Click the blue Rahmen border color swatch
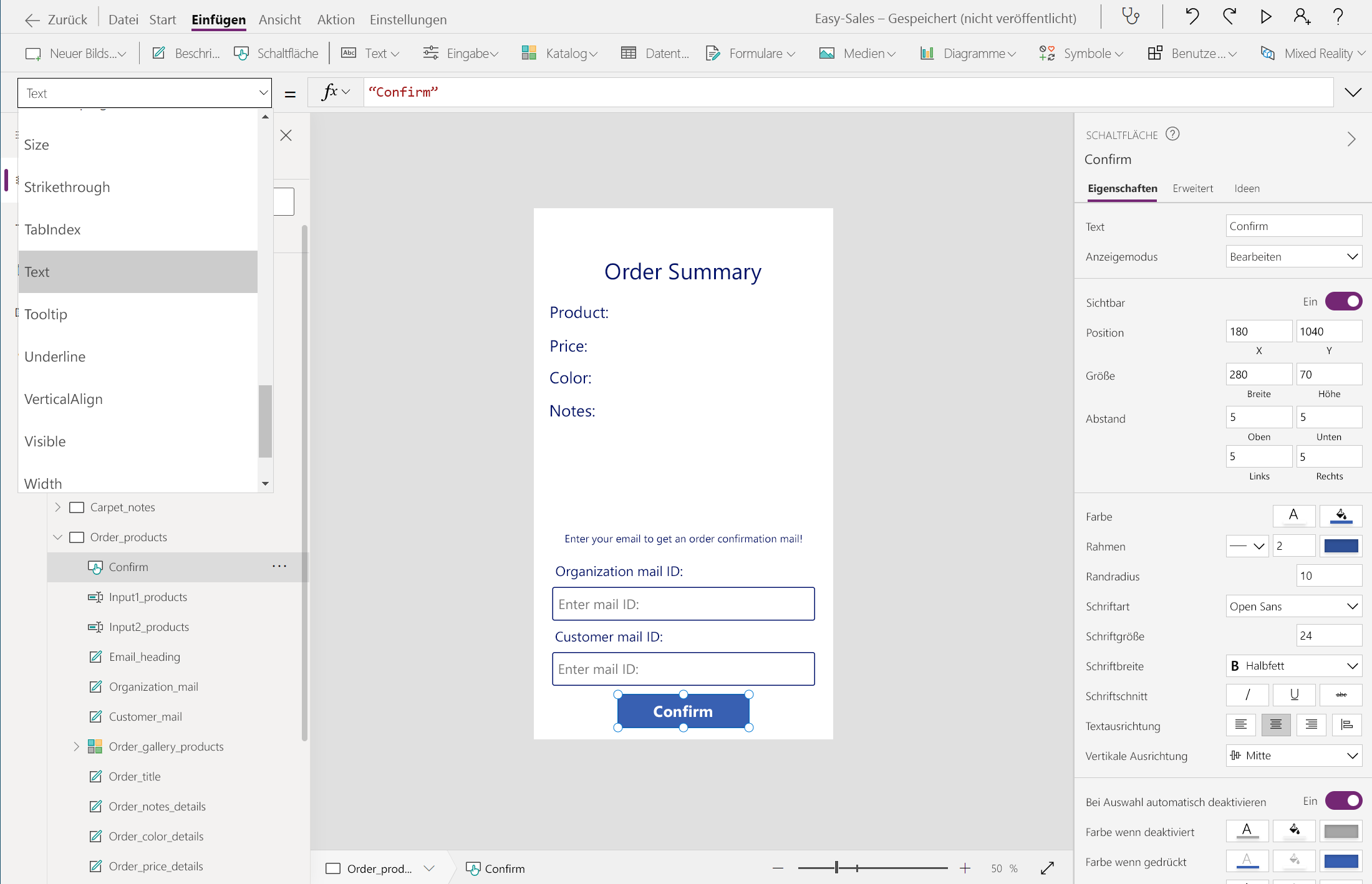Image resolution: width=1372 pixels, height=884 pixels. (1341, 547)
